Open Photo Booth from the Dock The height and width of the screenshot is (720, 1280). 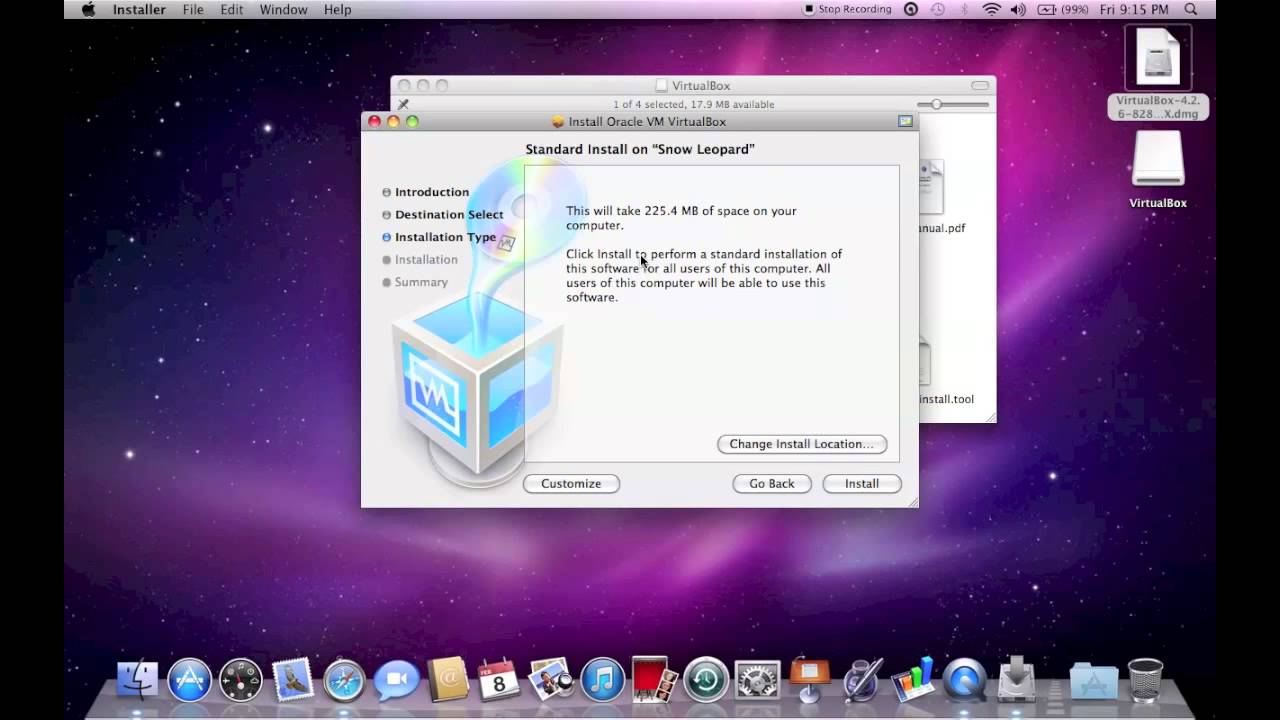pyautogui.click(x=654, y=678)
